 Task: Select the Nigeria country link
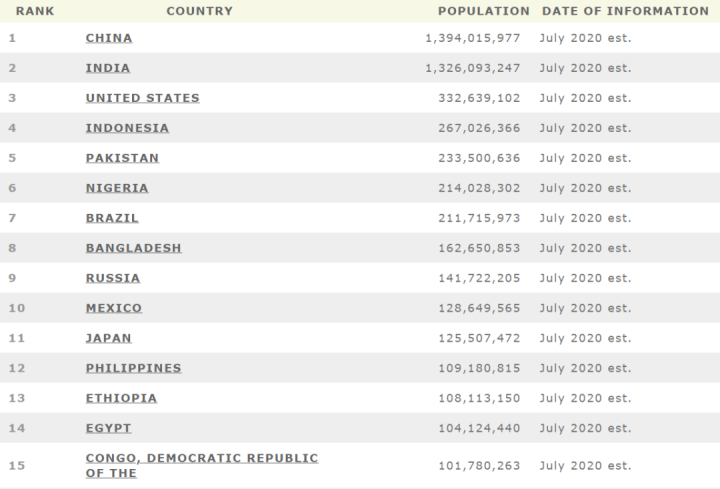(117, 188)
